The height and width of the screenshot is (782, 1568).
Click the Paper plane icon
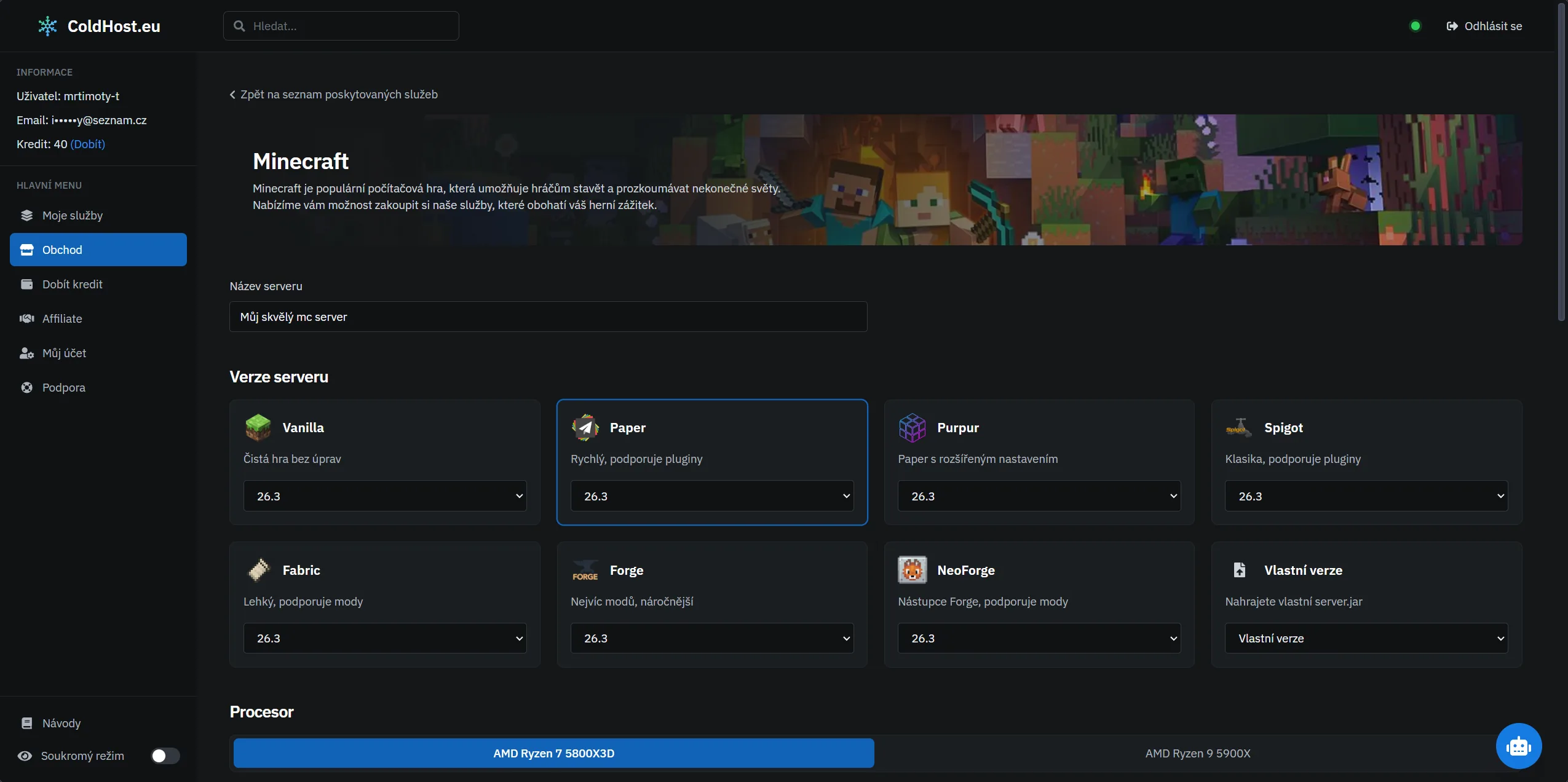585,427
